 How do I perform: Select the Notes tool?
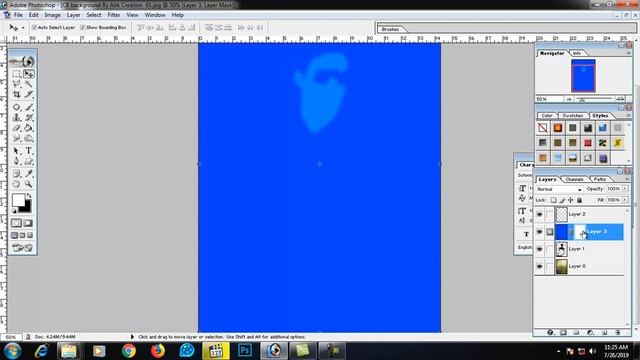point(16,174)
